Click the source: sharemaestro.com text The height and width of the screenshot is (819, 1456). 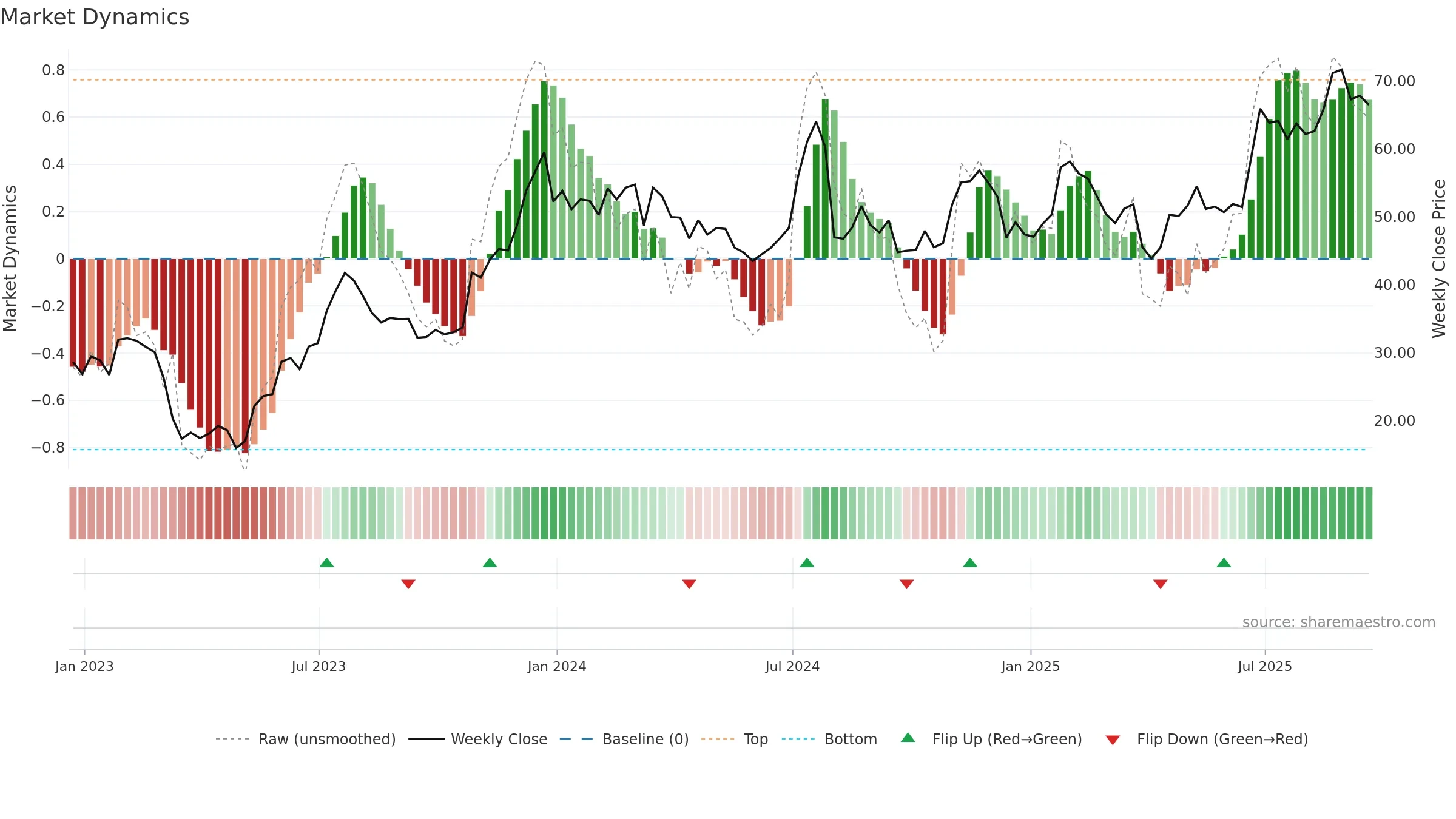tap(1339, 622)
